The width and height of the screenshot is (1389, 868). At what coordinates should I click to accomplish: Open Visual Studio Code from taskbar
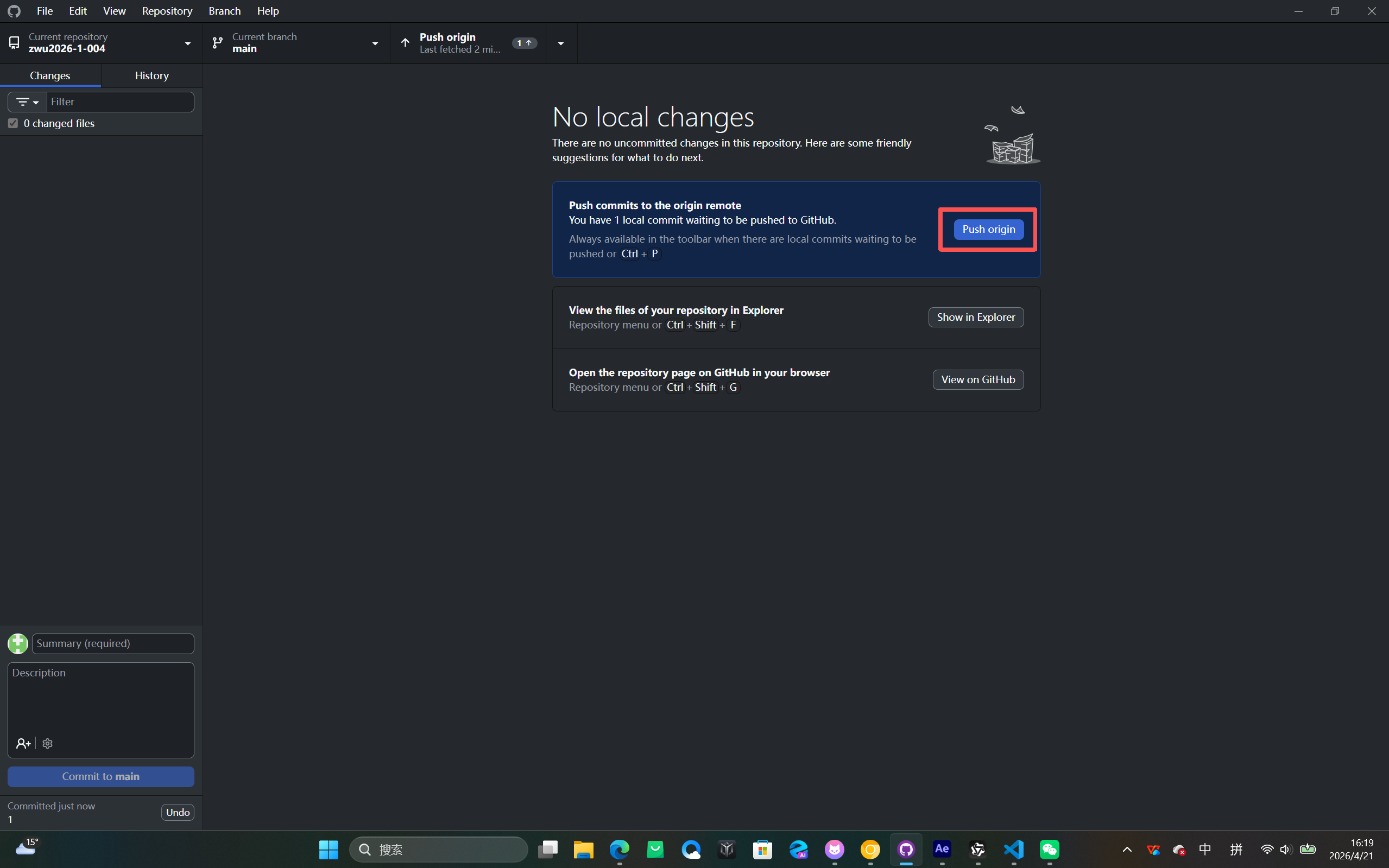click(1013, 849)
